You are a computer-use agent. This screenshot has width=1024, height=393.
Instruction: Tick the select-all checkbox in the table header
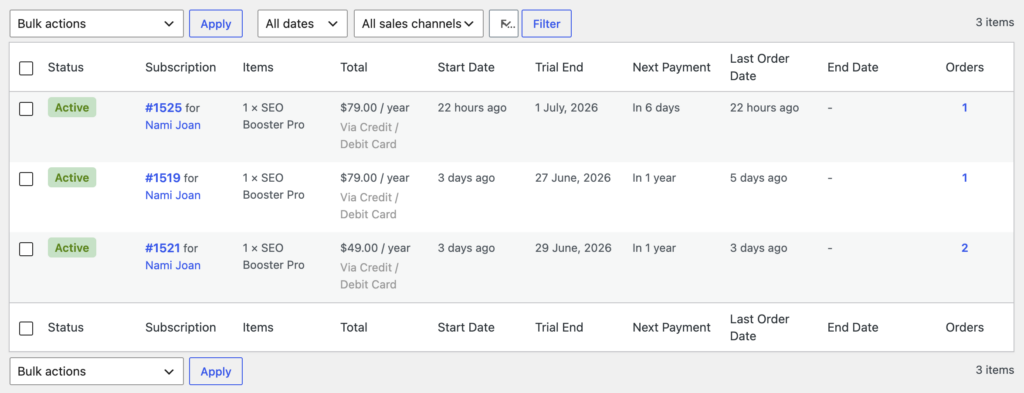(x=26, y=68)
